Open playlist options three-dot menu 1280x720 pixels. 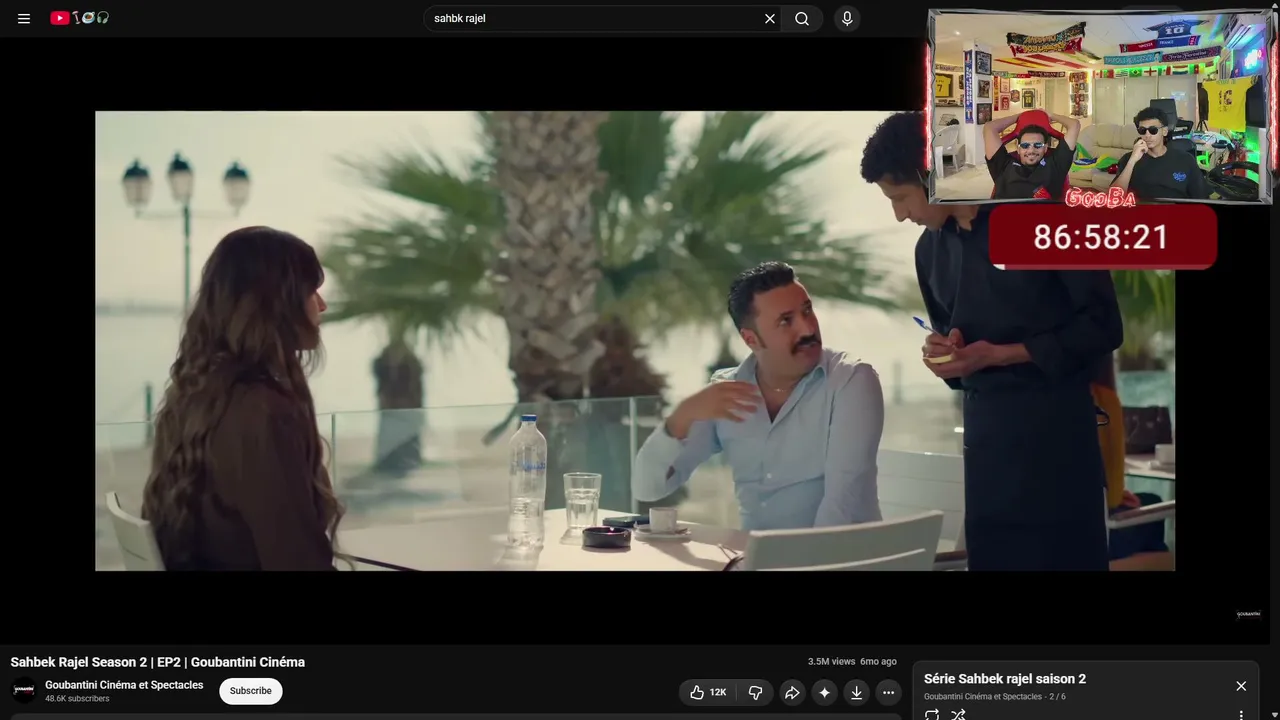coord(1241,715)
